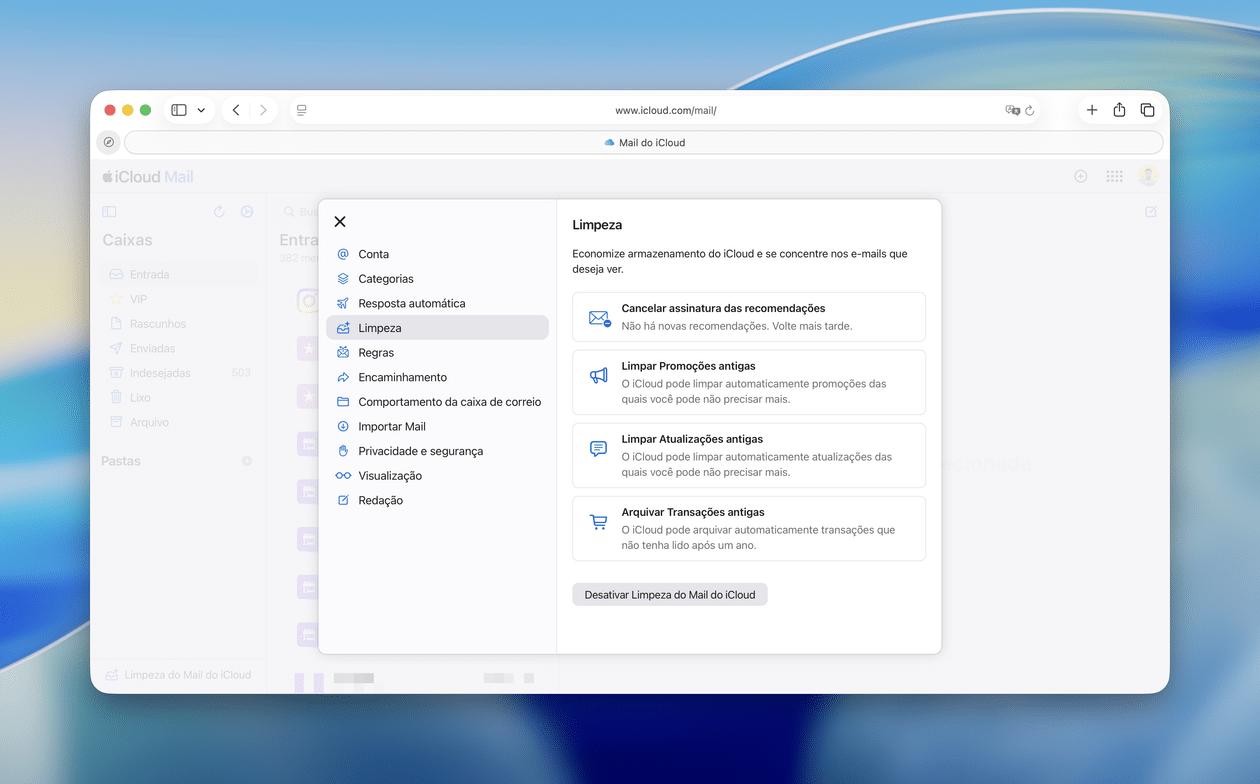Screen dimensions: 1260x784
Task: Open Encaminhamento settings
Action: coord(437,377)
